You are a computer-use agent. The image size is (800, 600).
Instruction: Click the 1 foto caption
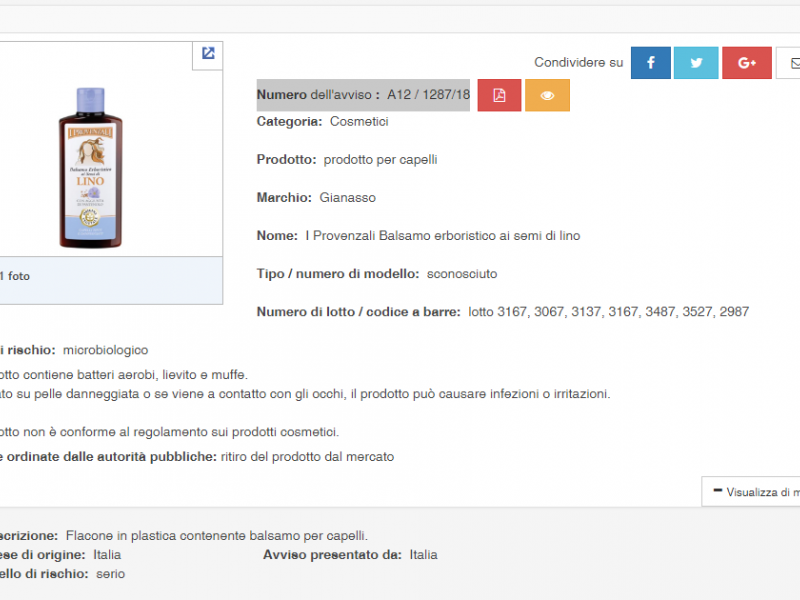click(x=15, y=276)
